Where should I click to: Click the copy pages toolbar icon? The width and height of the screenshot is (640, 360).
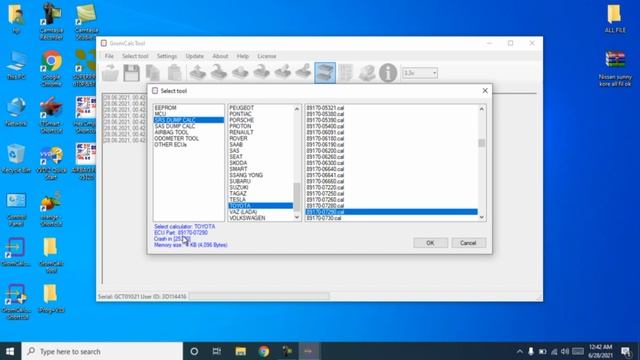pos(153,73)
